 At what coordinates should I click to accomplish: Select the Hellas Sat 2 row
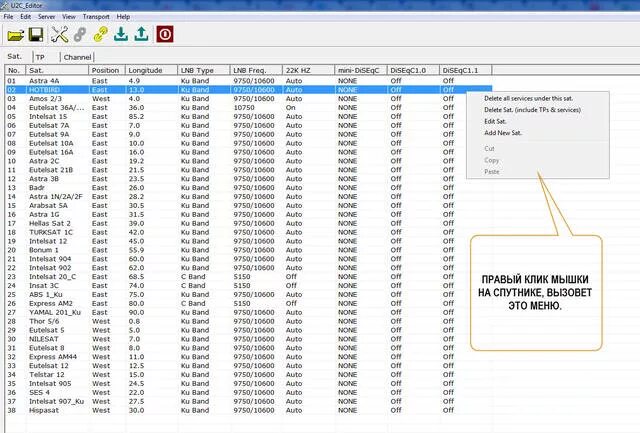point(248,224)
